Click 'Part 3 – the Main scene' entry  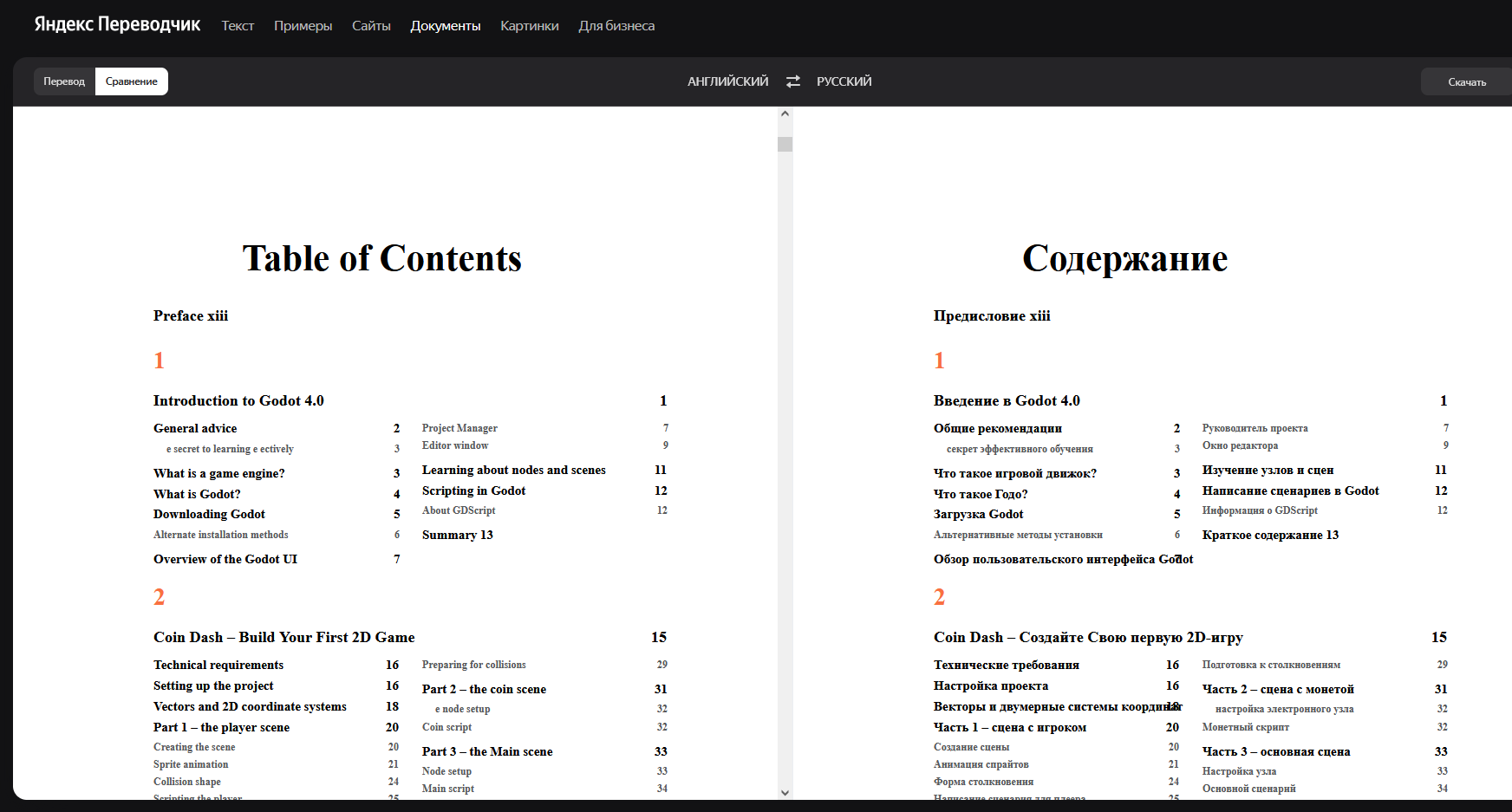click(x=487, y=751)
